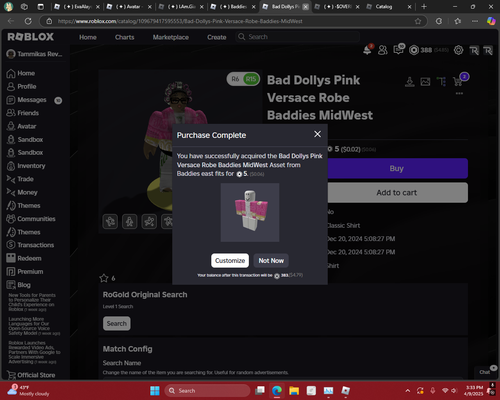Click the download asset icon
Viewport: 500px width, 400px height.
pyautogui.click(x=410, y=81)
